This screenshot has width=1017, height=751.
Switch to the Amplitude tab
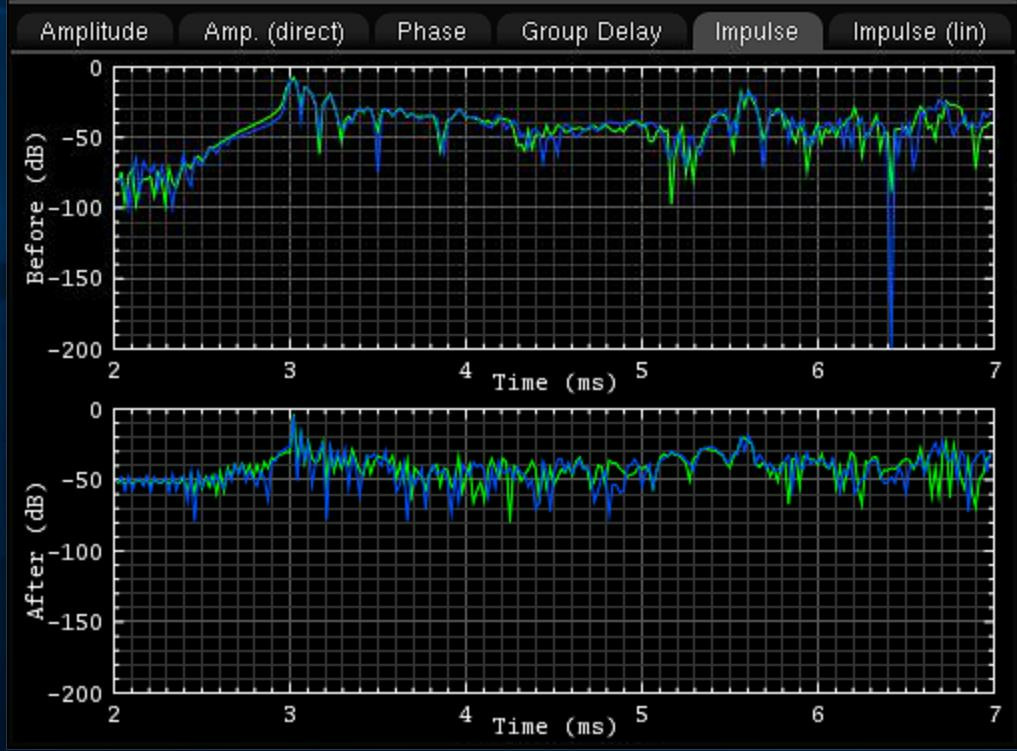(x=94, y=32)
